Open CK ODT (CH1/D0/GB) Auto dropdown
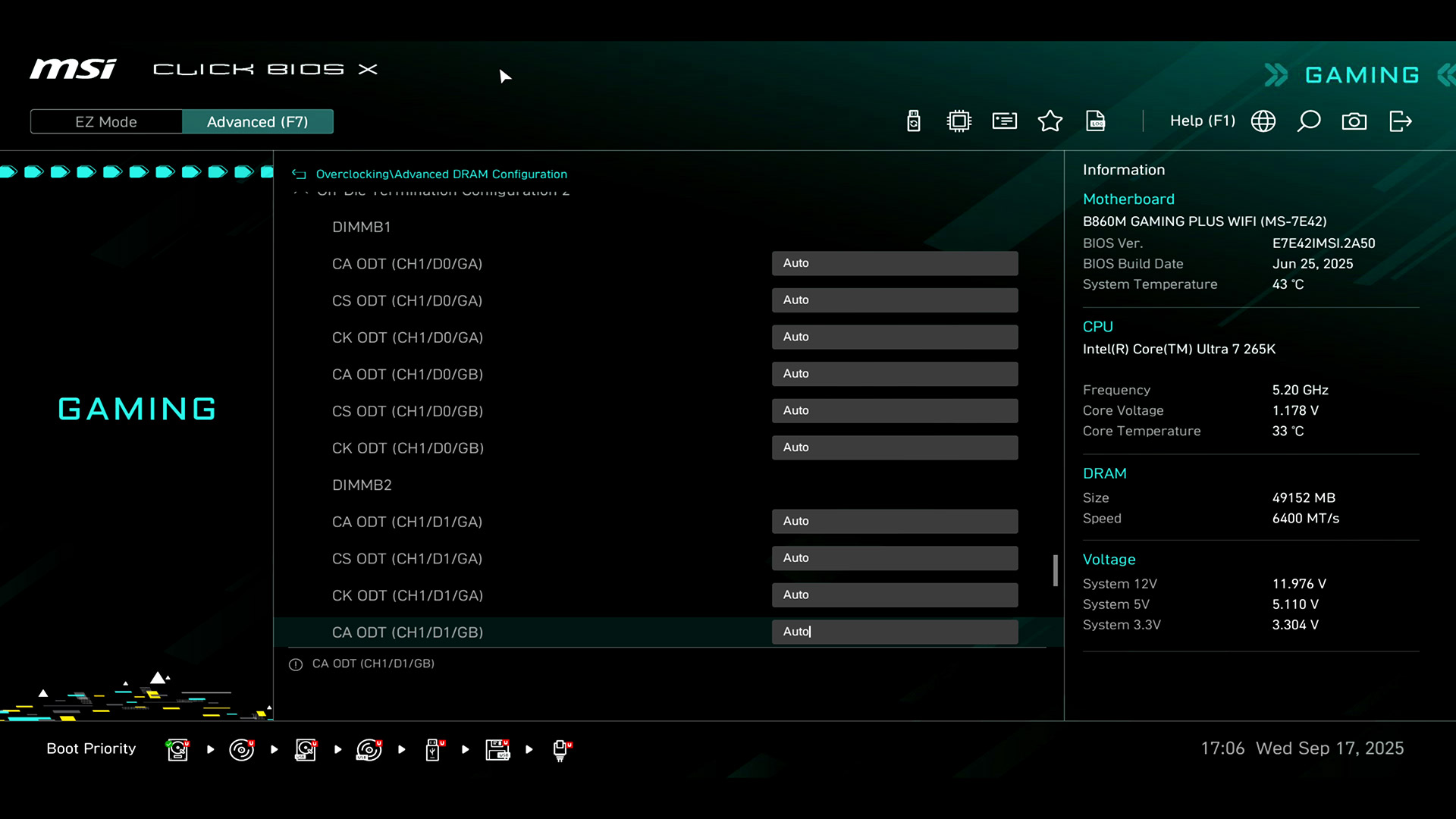This screenshot has width=1456, height=819. point(894,447)
